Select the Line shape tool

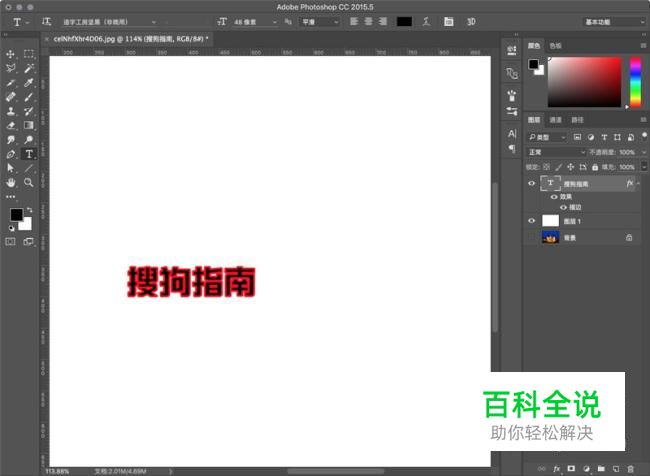(x=29, y=168)
